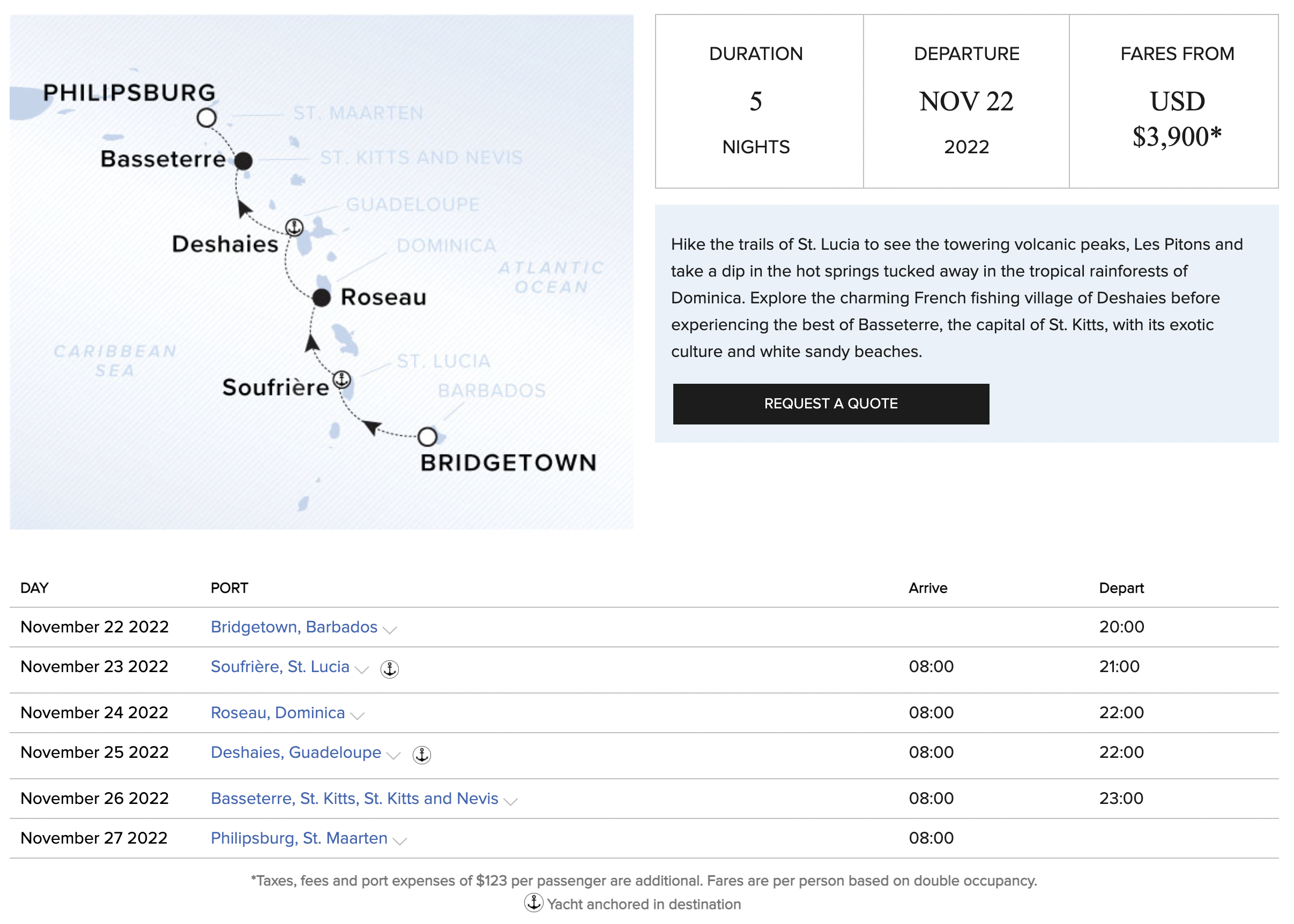The image size is (1294, 924).
Task: Click the Roseau filled-dot map marker
Action: [322, 297]
